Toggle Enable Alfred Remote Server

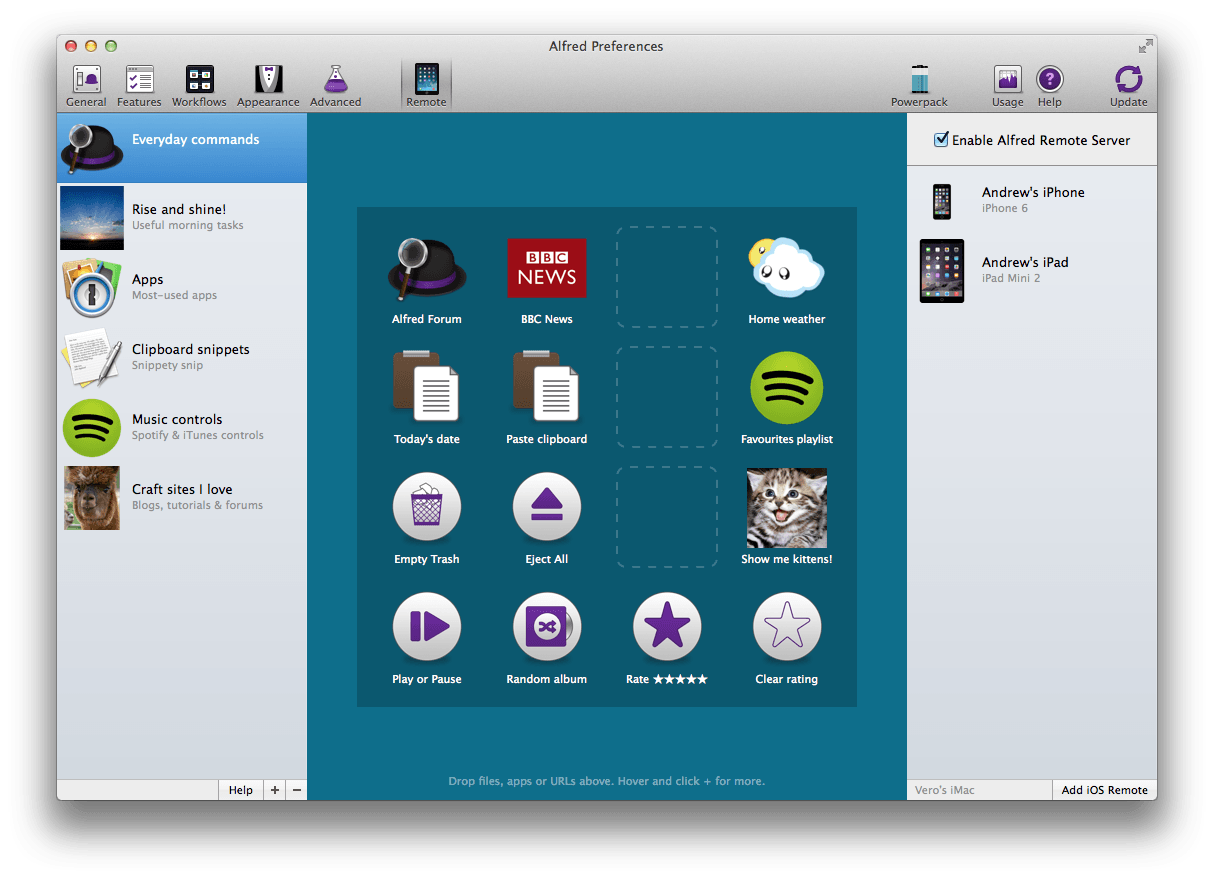pyautogui.click(x=941, y=140)
